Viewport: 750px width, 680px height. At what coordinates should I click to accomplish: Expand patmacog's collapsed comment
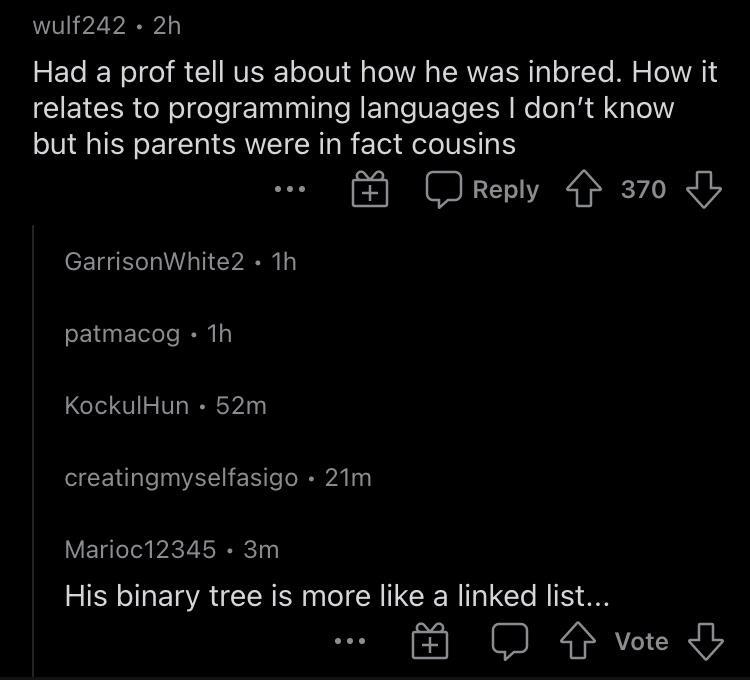122,334
